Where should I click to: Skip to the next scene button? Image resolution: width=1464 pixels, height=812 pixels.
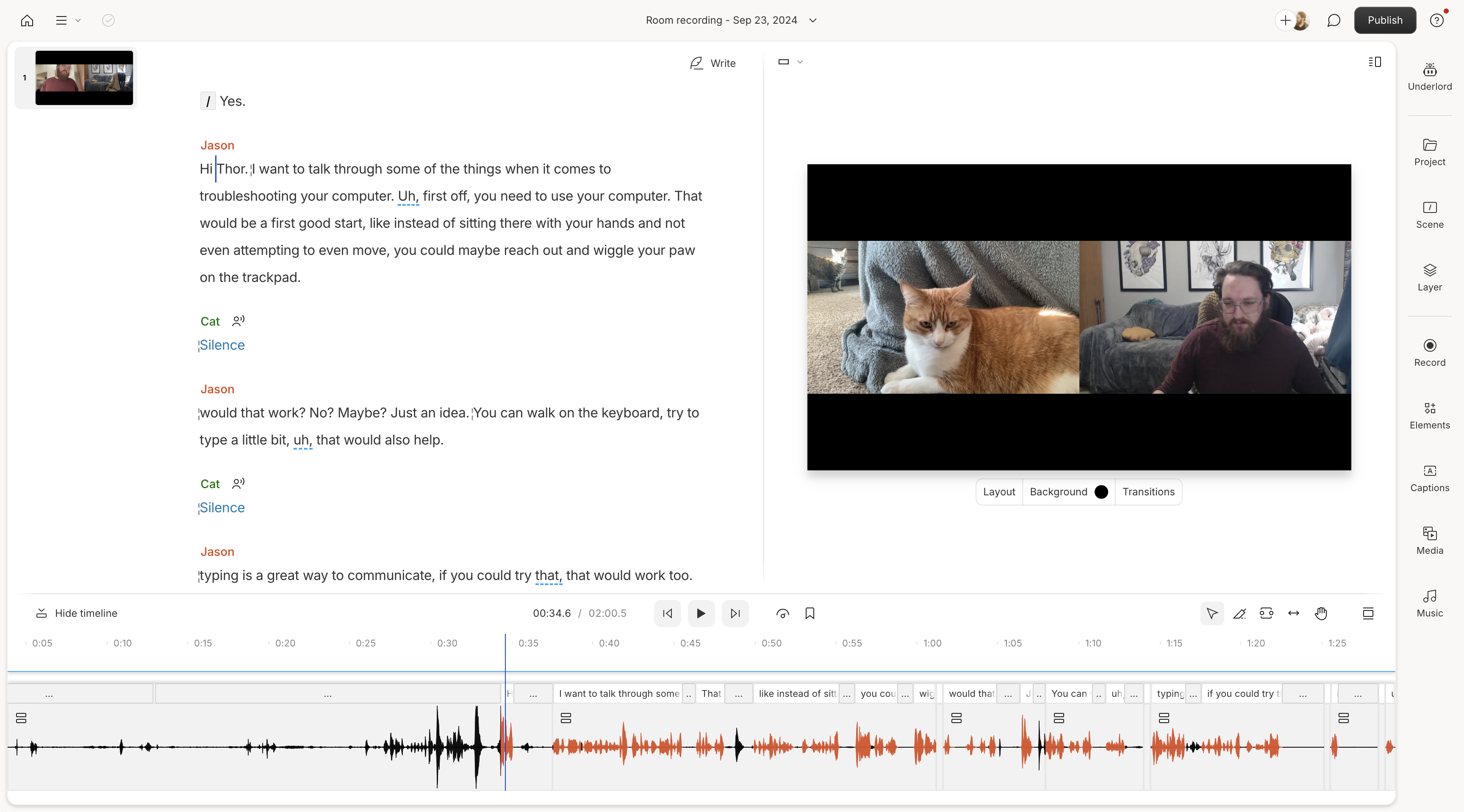point(735,613)
